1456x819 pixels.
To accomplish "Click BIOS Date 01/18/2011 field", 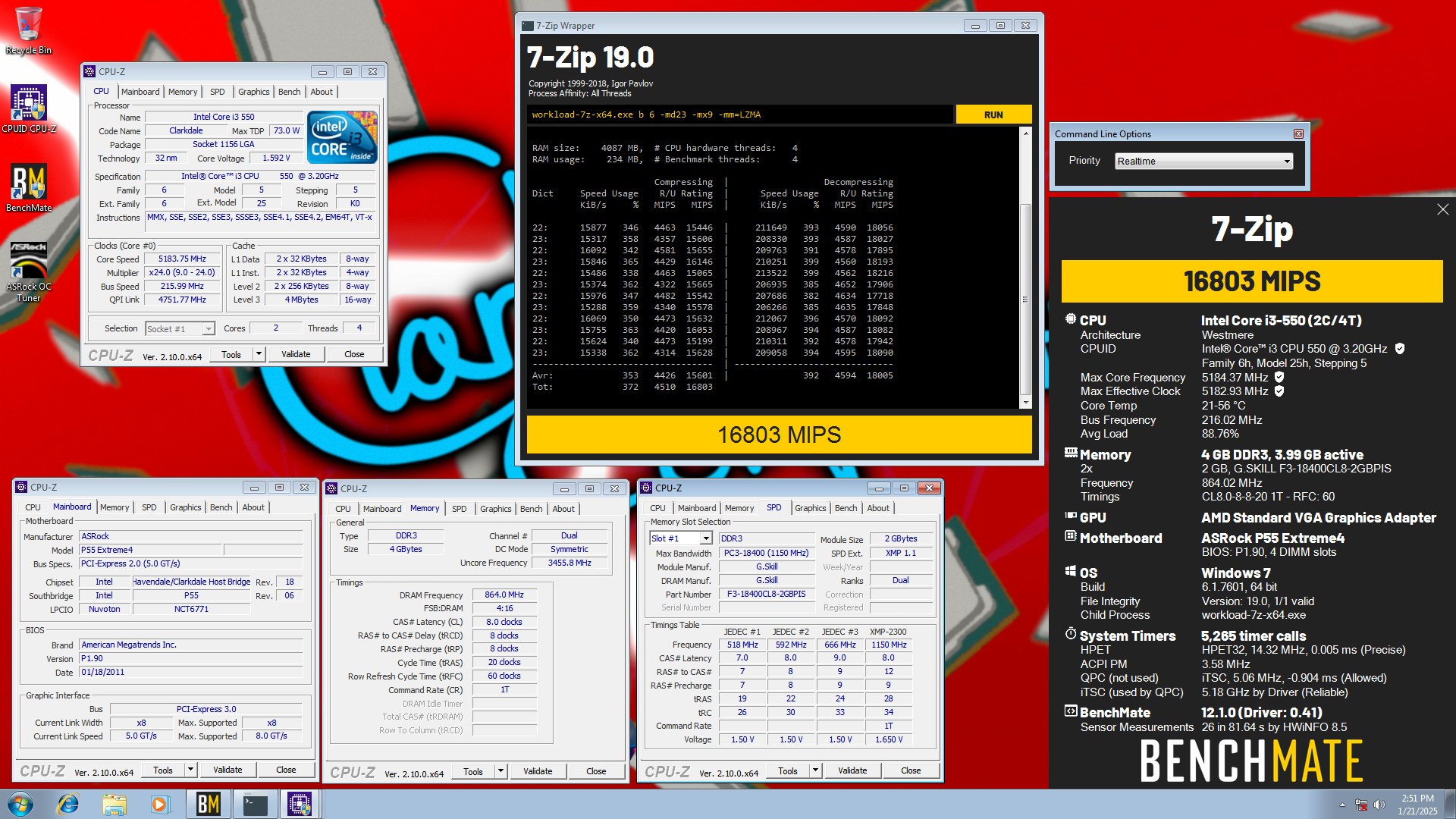I will (x=191, y=672).
